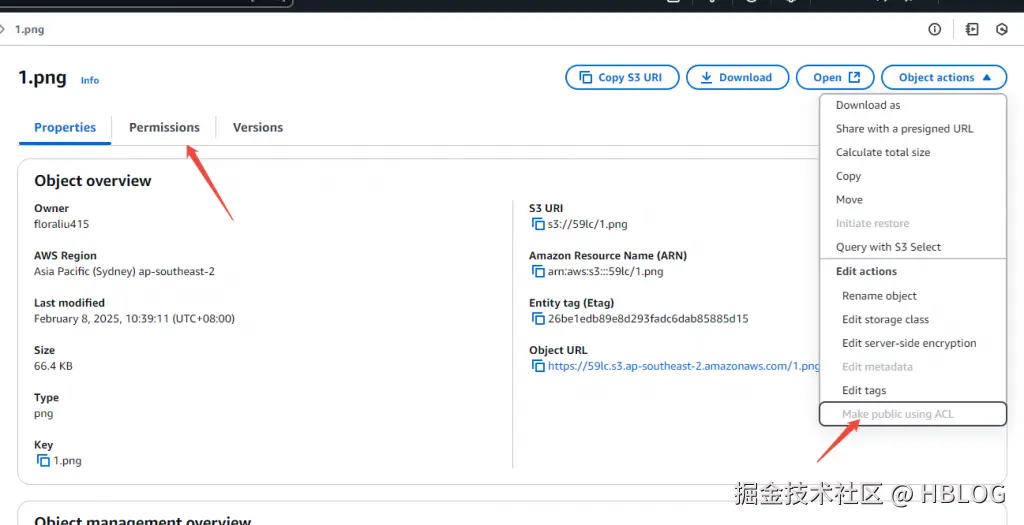
Task: Click Copy S3 URI button
Action: (622, 77)
